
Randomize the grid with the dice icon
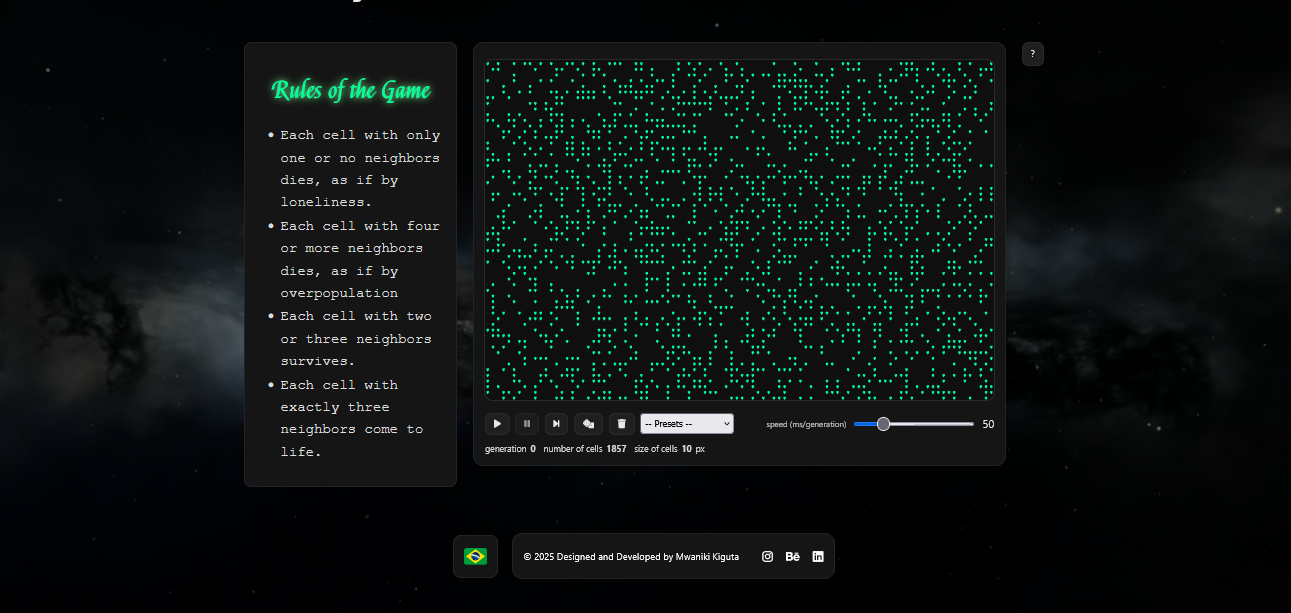(589, 424)
